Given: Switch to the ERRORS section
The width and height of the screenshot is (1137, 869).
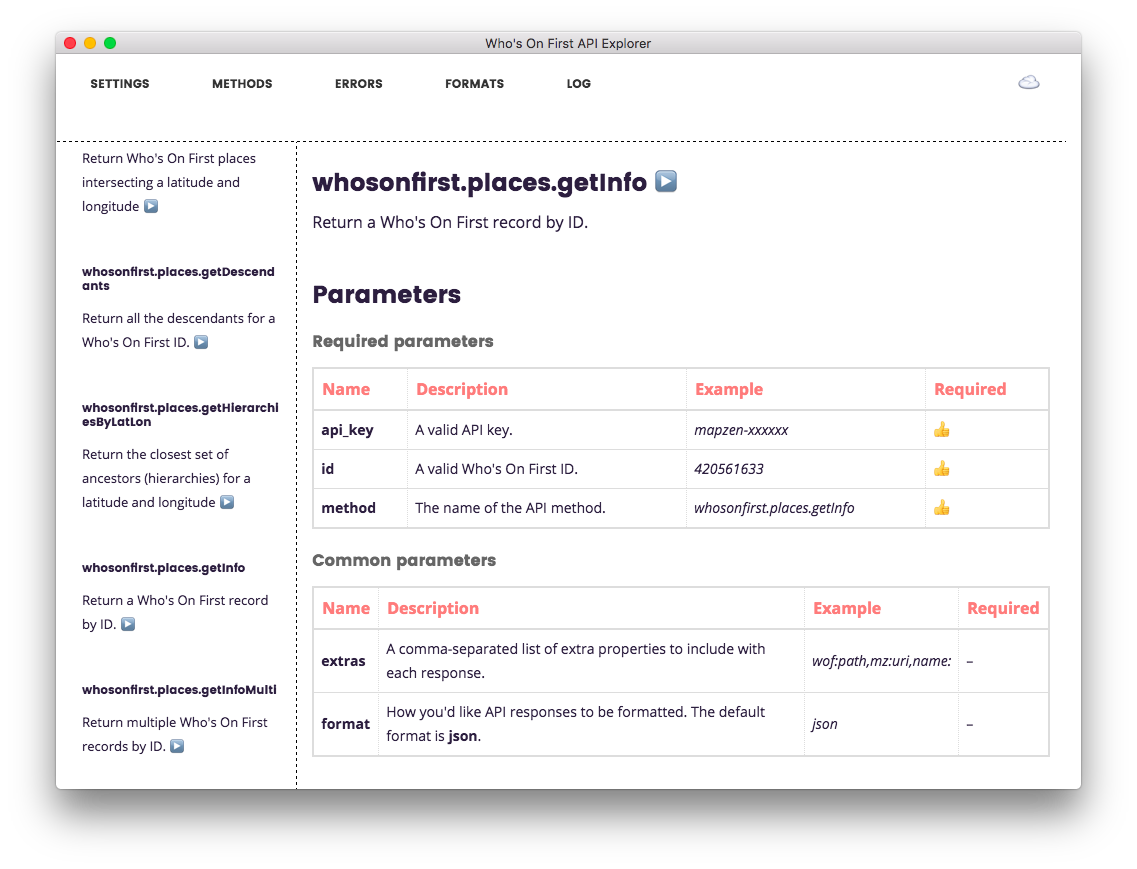Looking at the screenshot, I should click(x=358, y=83).
